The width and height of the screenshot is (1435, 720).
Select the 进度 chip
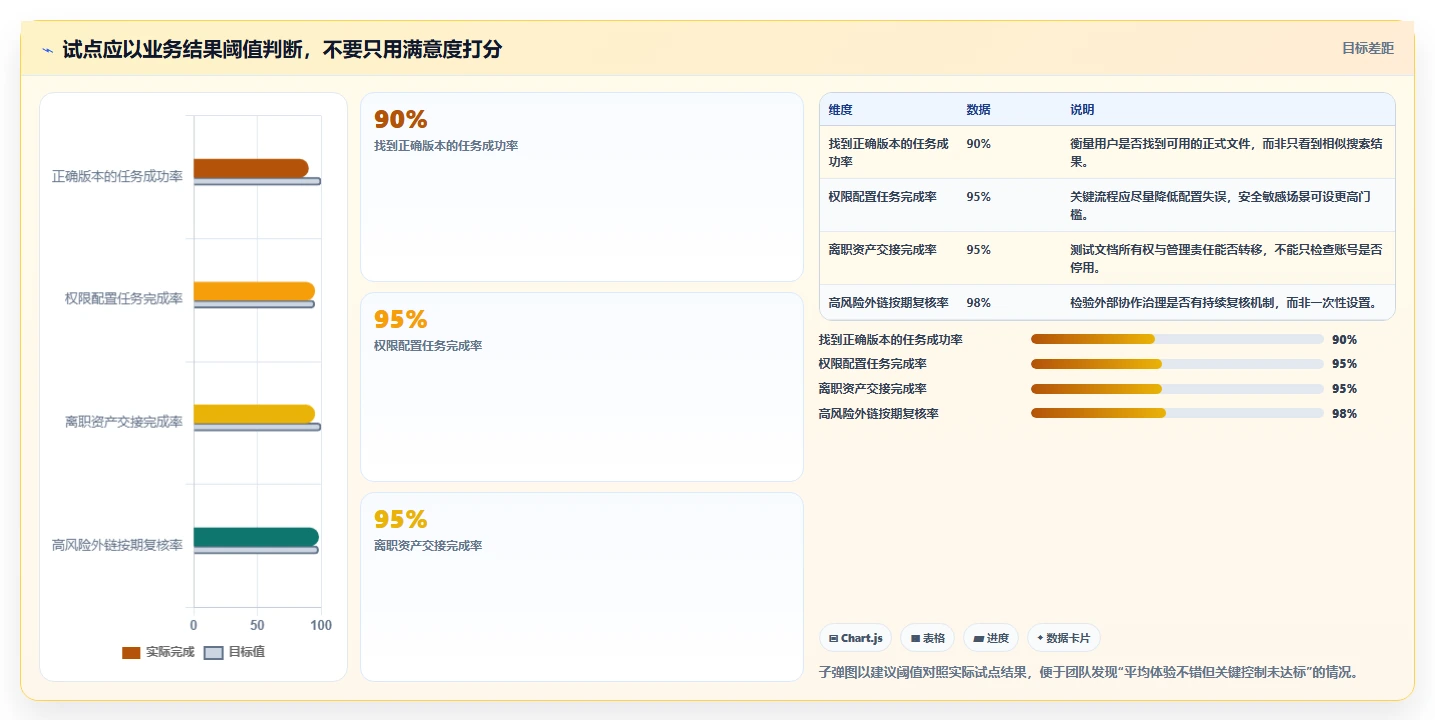click(x=991, y=638)
